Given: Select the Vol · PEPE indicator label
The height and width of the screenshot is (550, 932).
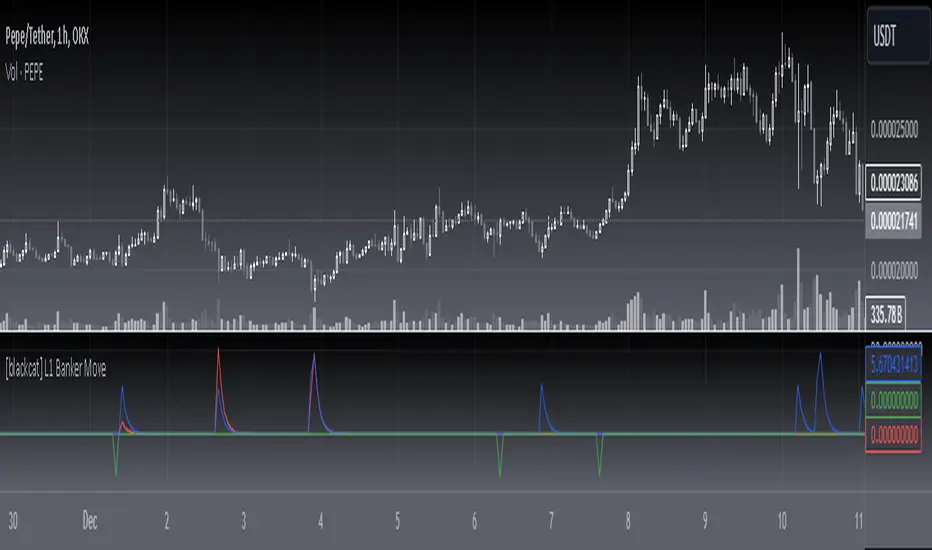Looking at the screenshot, I should coord(24,73).
